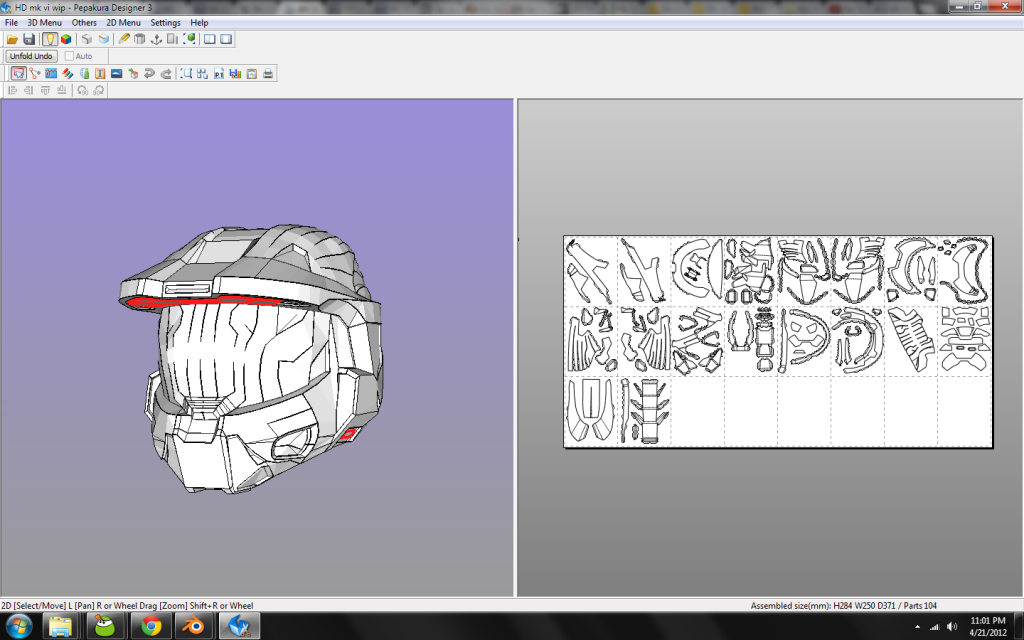Open the File menu

pyautogui.click(x=11, y=22)
